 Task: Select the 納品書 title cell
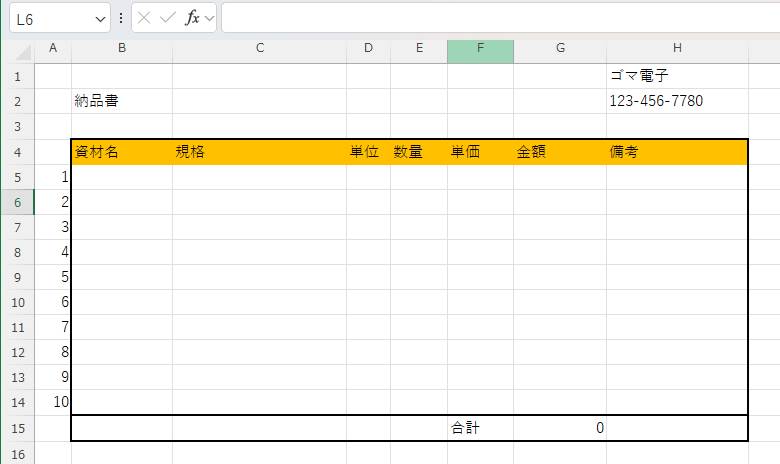121,101
